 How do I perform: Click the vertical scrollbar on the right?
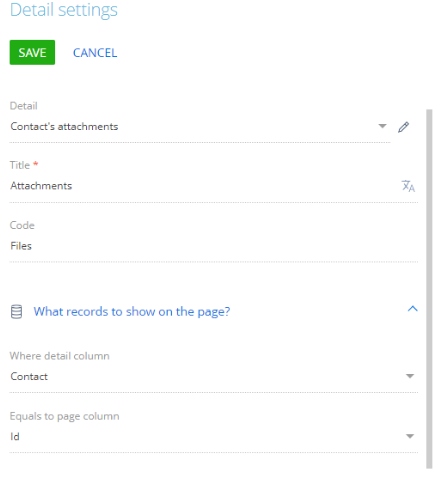(x=429, y=289)
